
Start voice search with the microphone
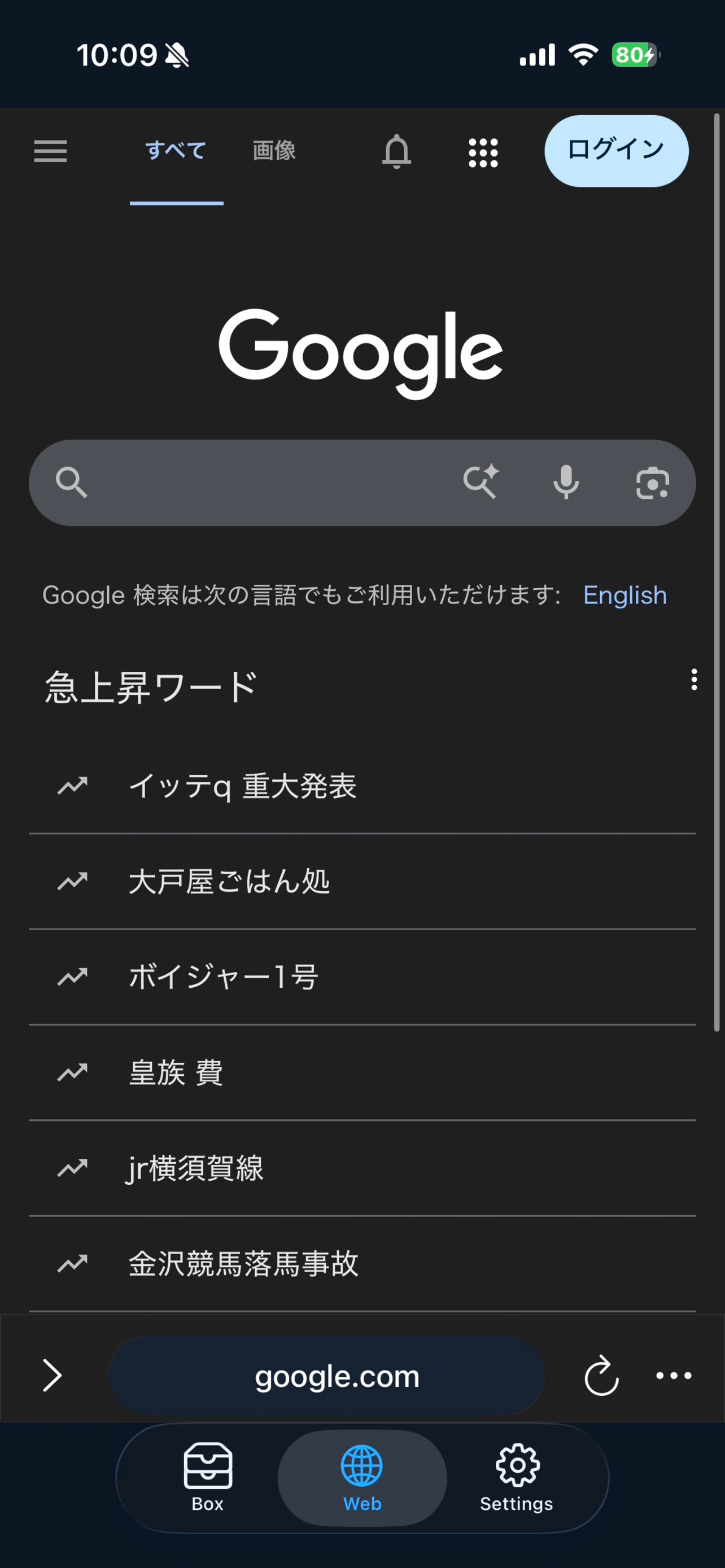coord(566,482)
